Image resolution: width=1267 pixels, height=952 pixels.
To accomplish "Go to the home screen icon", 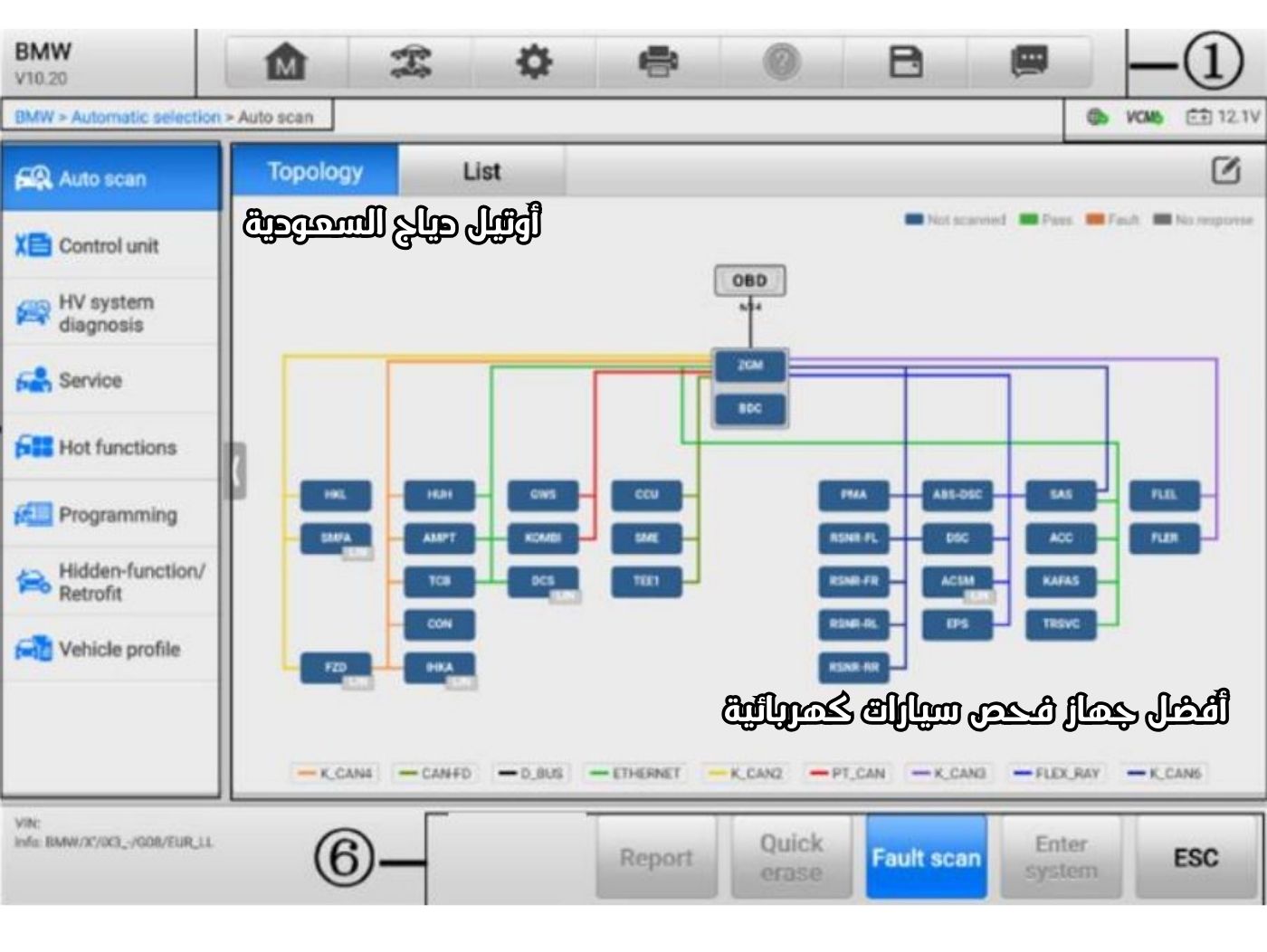I will [285, 62].
